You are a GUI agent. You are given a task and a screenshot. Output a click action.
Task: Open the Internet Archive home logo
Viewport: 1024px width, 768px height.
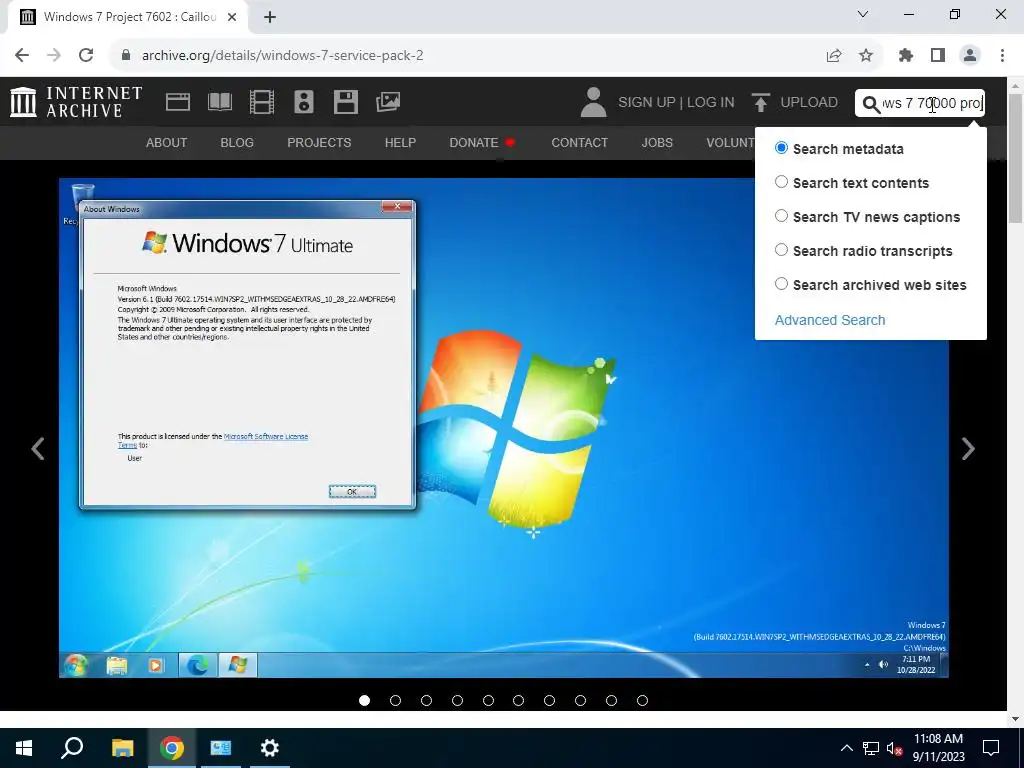point(76,102)
